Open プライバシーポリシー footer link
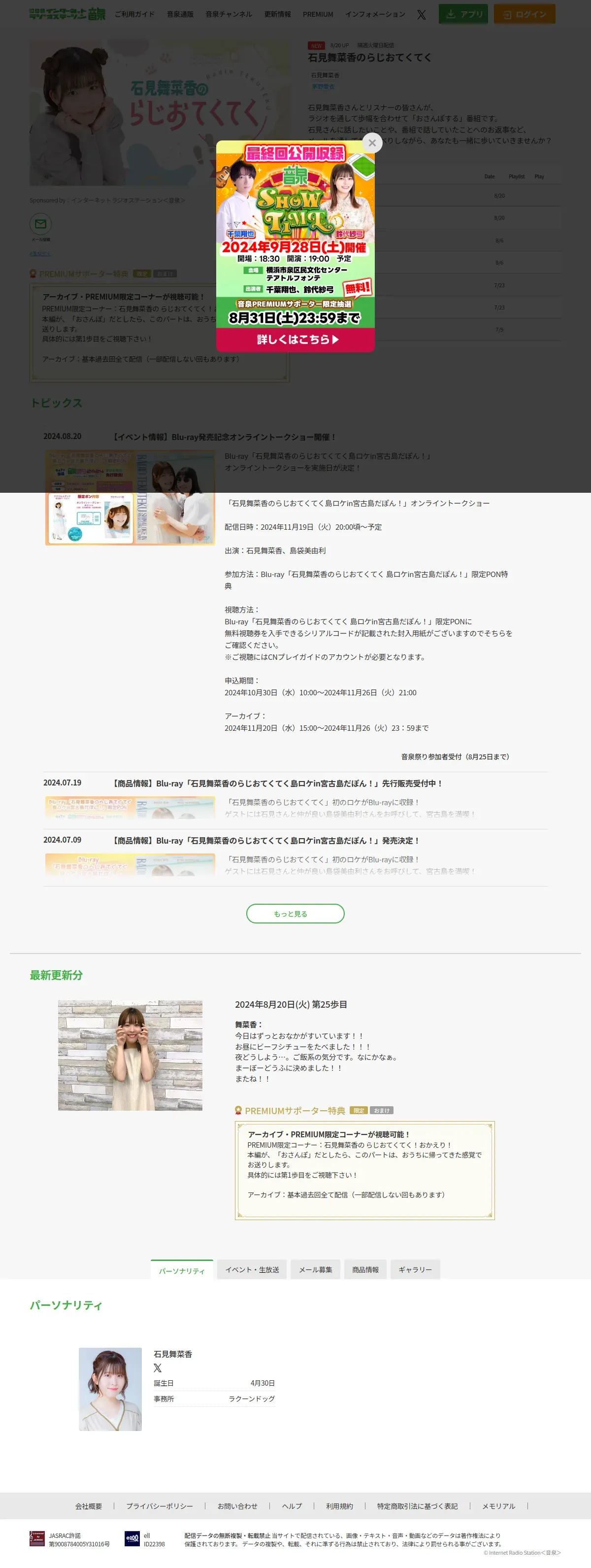 (x=160, y=1506)
